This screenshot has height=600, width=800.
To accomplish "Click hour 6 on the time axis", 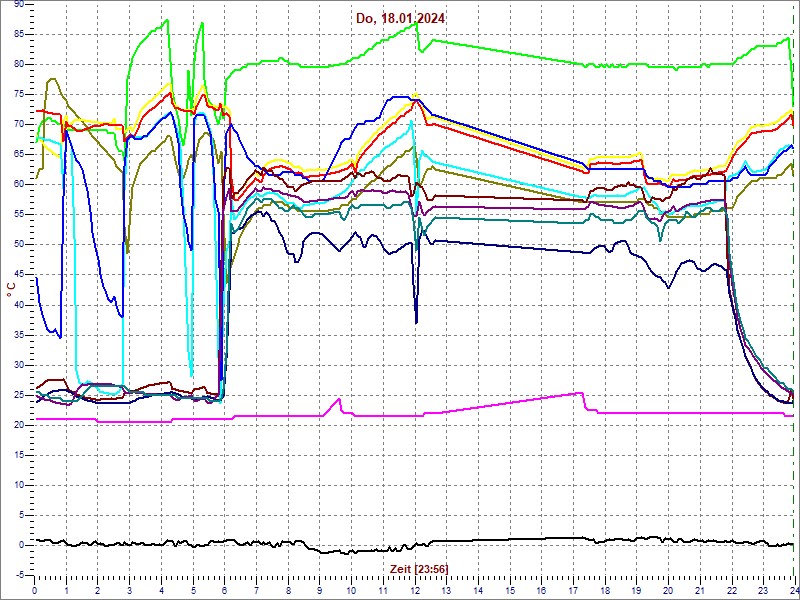I will pos(225,590).
